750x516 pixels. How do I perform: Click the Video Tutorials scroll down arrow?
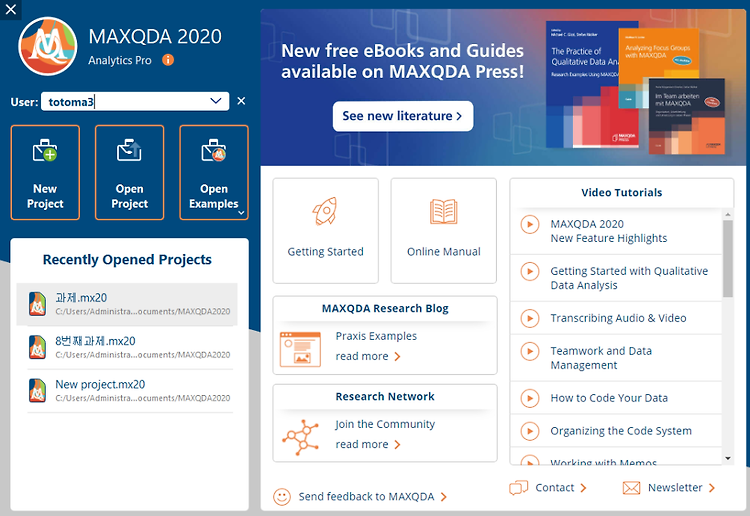[x=728, y=458]
